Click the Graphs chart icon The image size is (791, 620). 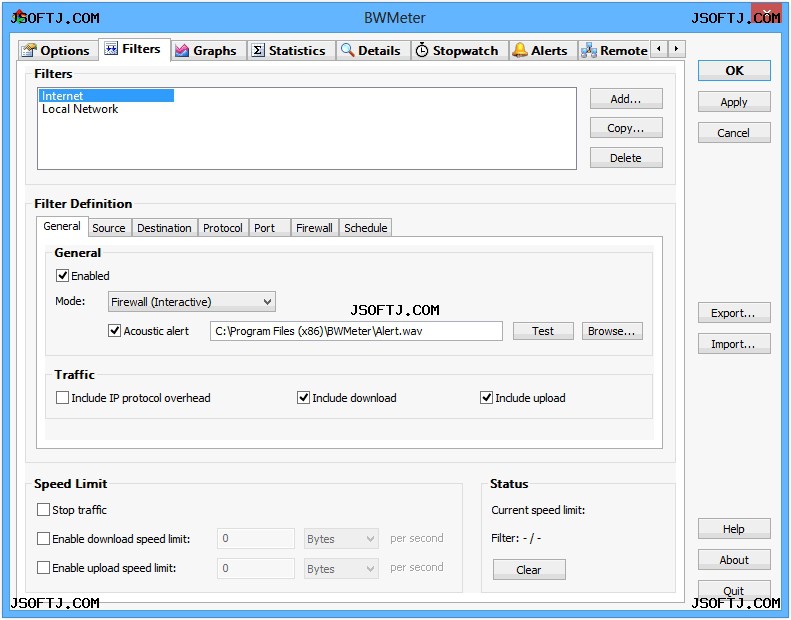182,50
